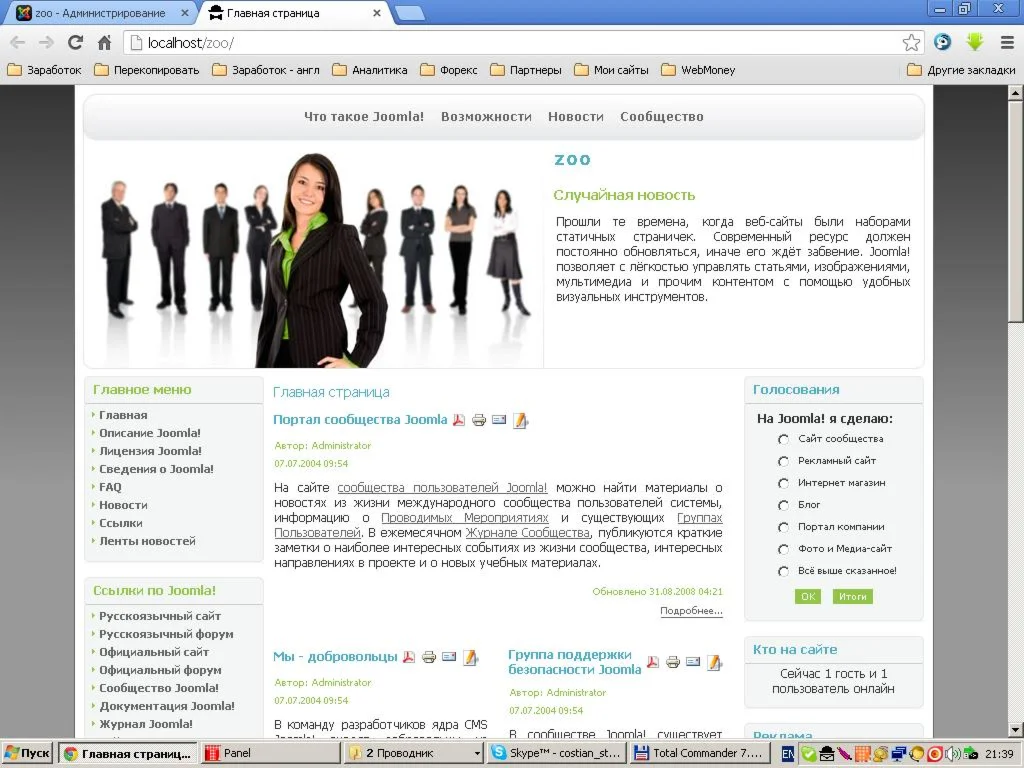Open PDF version of Портал сообщества Joomla article
The image size is (1024, 768).
tap(458, 421)
